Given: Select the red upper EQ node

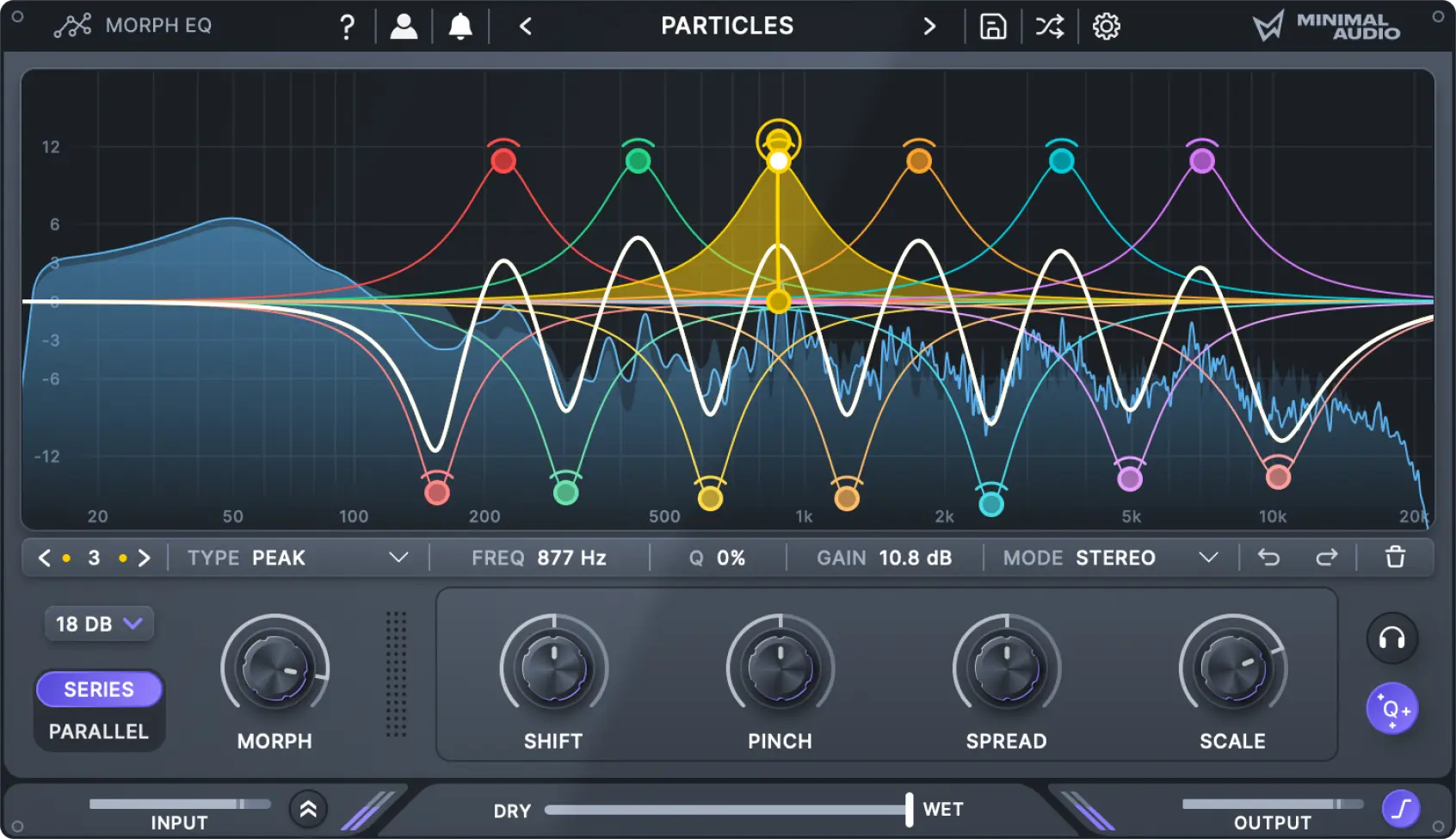Looking at the screenshot, I should tap(503, 160).
